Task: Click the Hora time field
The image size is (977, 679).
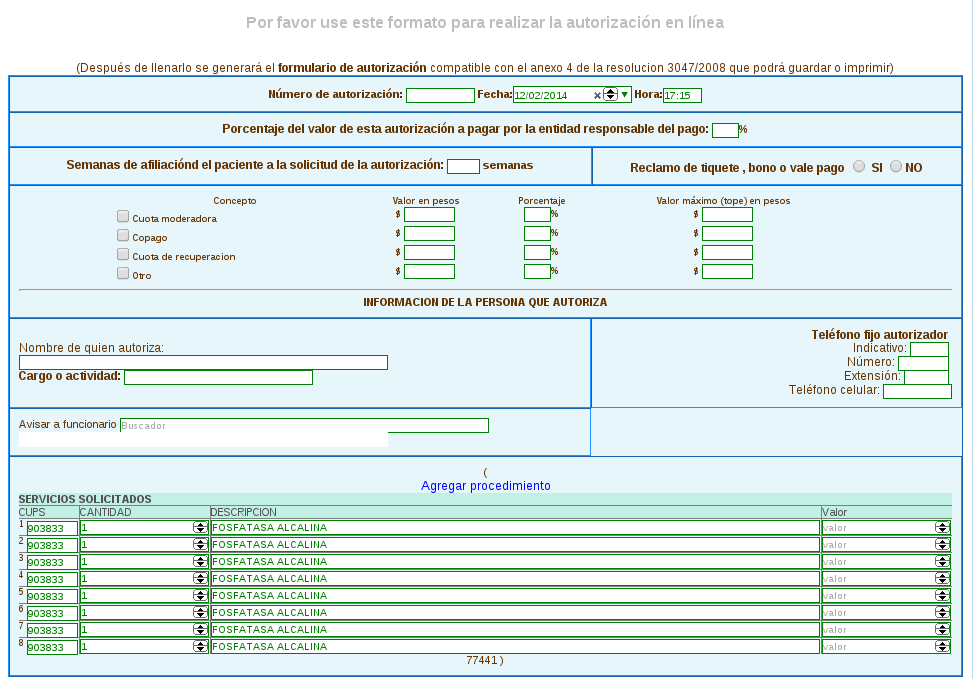Action: 682,96
